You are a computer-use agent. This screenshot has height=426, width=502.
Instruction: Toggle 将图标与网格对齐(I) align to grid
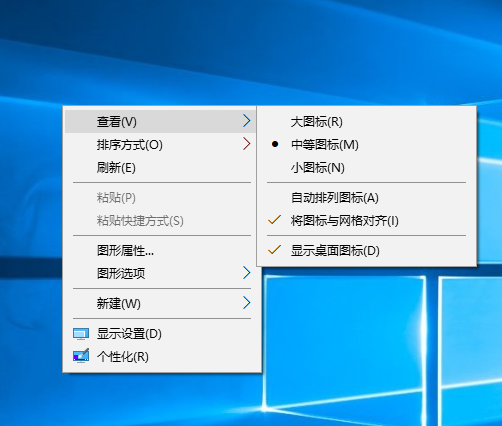(366, 220)
